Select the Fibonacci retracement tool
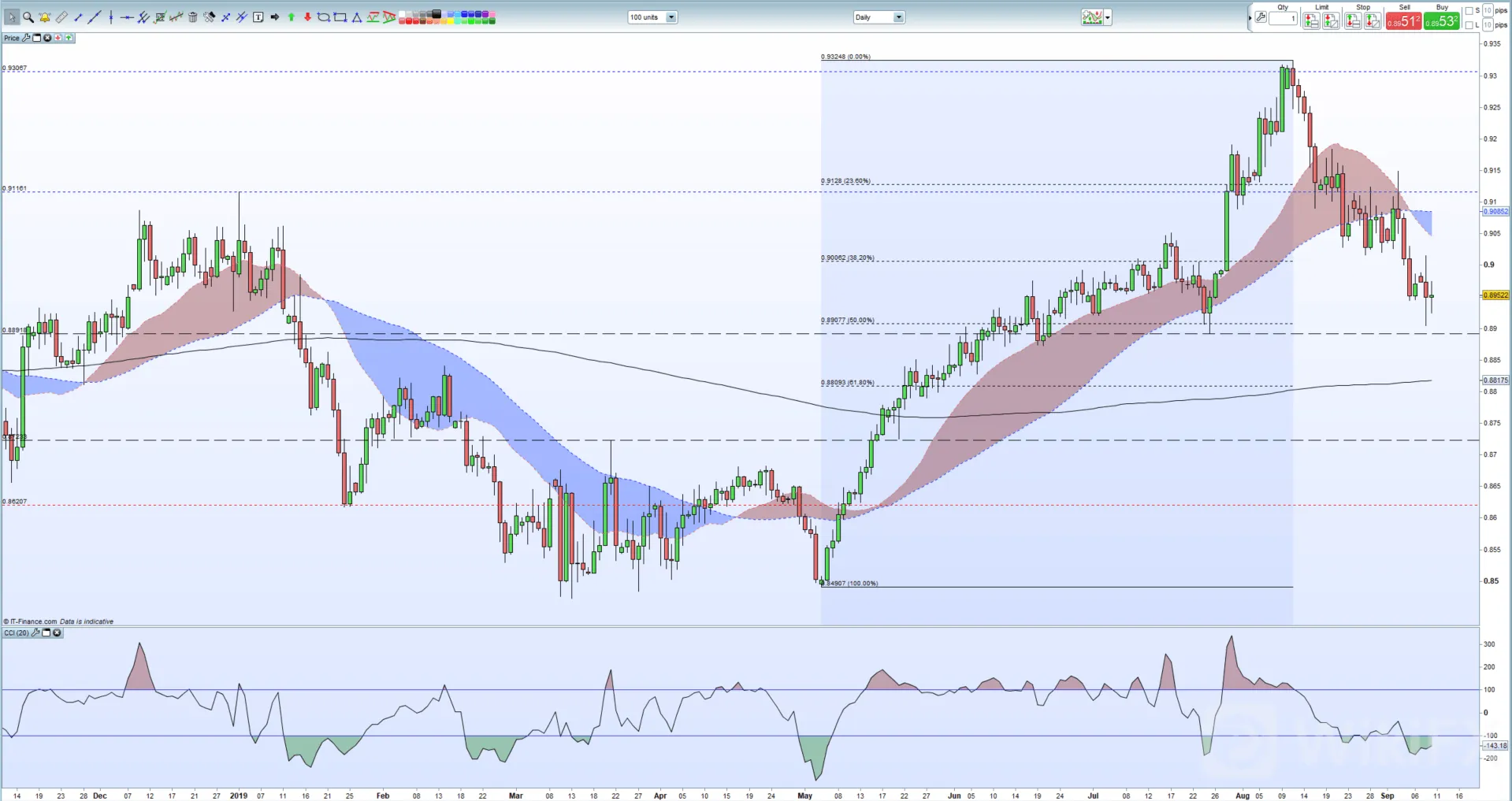Screen dimensions: 1512x801 (x=160, y=17)
